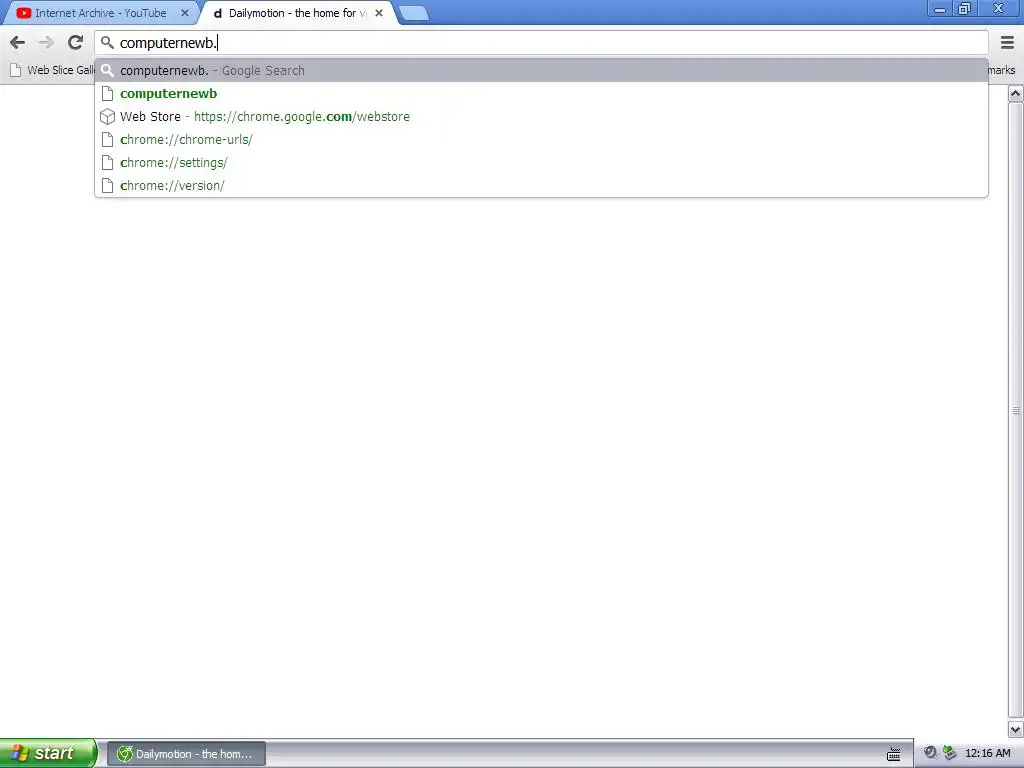Viewport: 1024px width, 768px height.
Task: Click the page icon beside chrome://chrome-urls/
Action: (108, 140)
